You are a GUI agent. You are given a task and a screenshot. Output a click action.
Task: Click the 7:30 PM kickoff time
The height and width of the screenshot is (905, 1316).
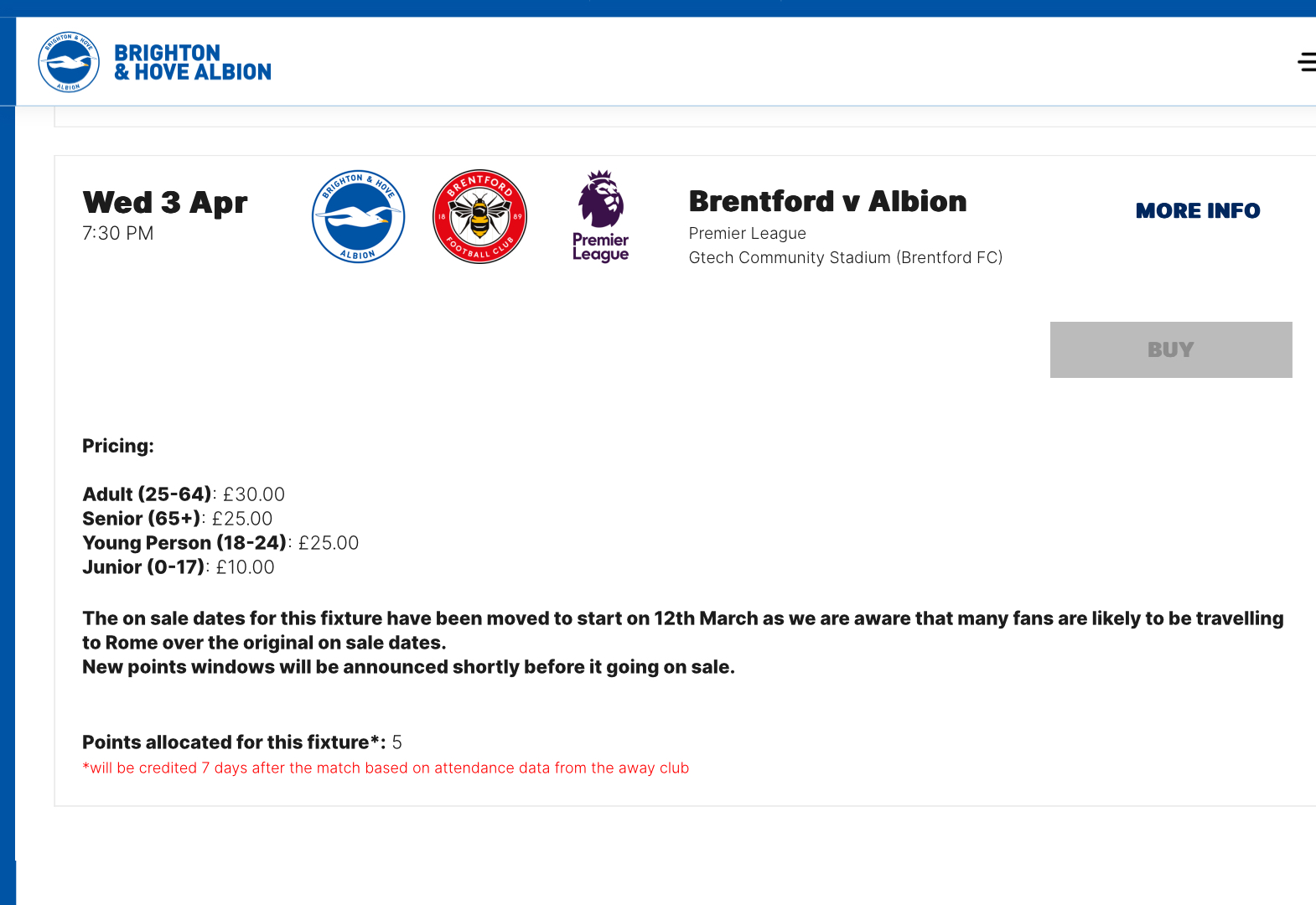click(x=118, y=233)
